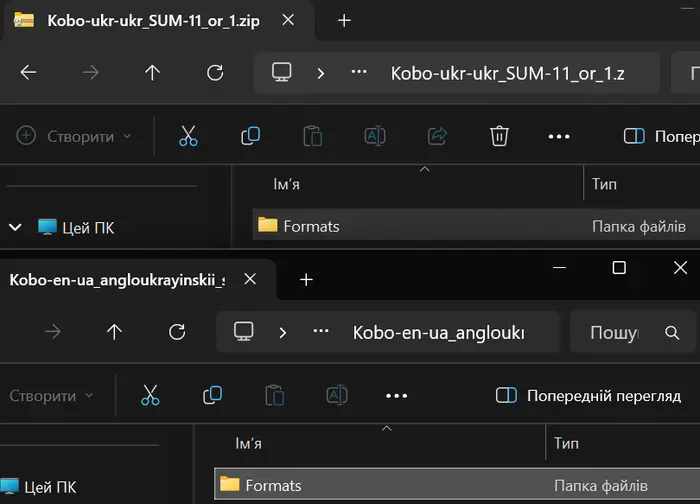This screenshot has height=504, width=700.
Task: Add new tab in upper Kobo-ukr window
Action: 344,21
